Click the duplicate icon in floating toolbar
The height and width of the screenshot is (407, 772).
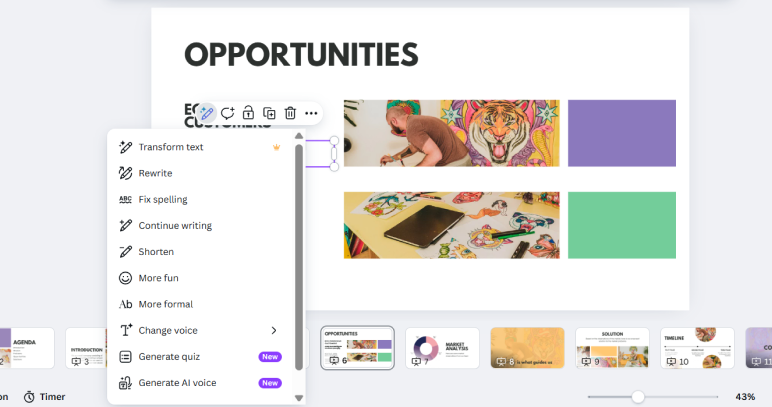click(269, 113)
